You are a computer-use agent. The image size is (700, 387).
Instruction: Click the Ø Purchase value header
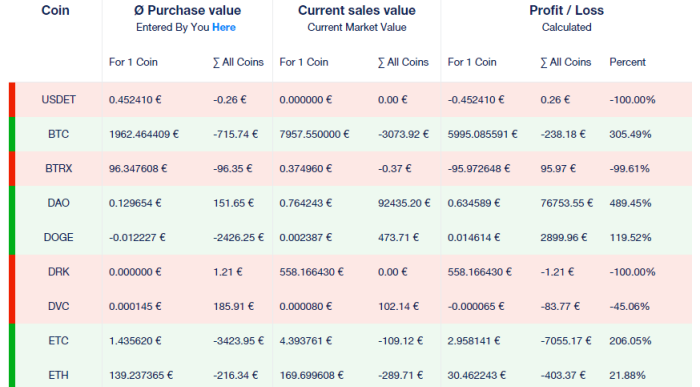coord(188,10)
